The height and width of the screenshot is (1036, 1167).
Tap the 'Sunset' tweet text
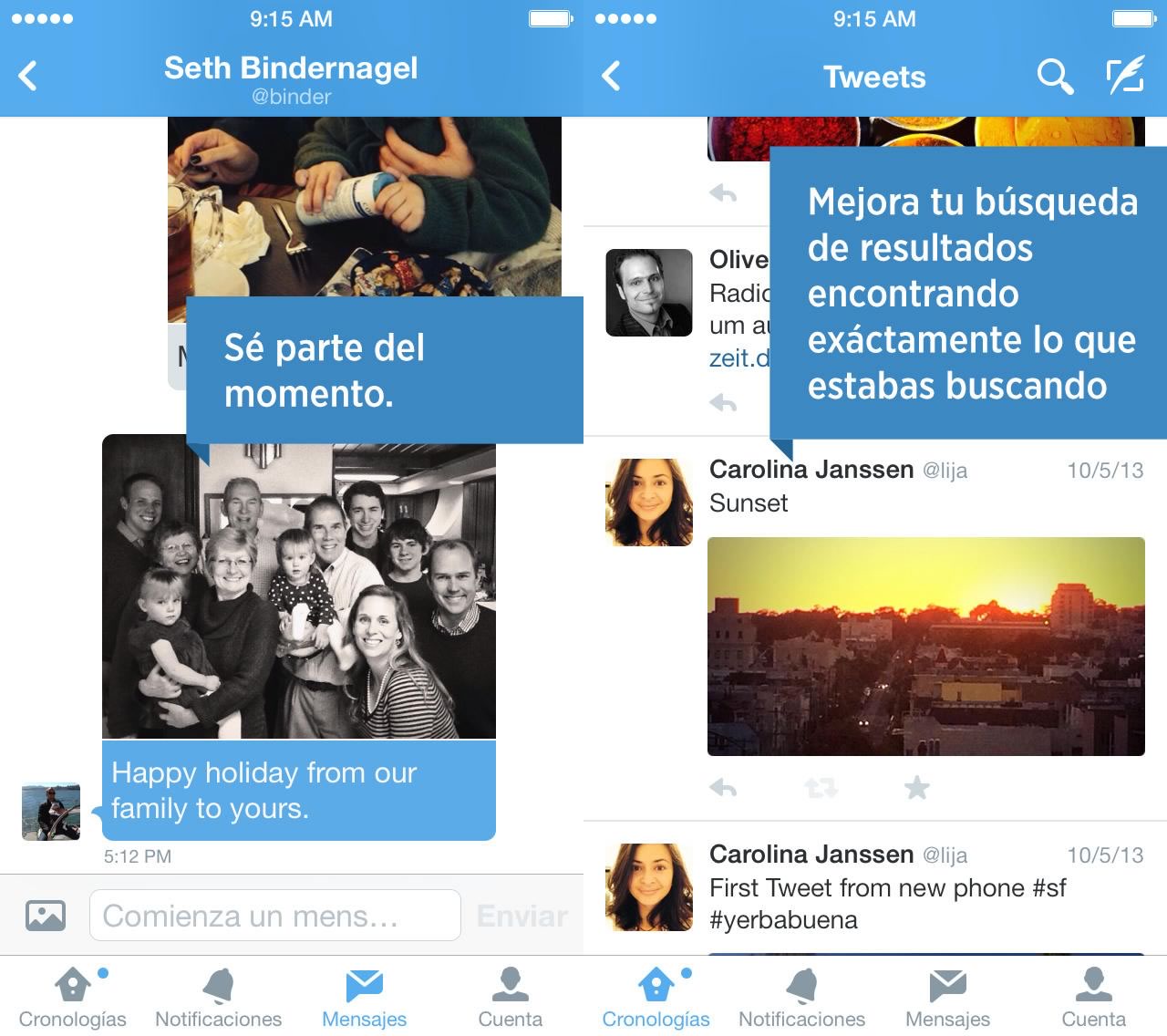(x=749, y=503)
